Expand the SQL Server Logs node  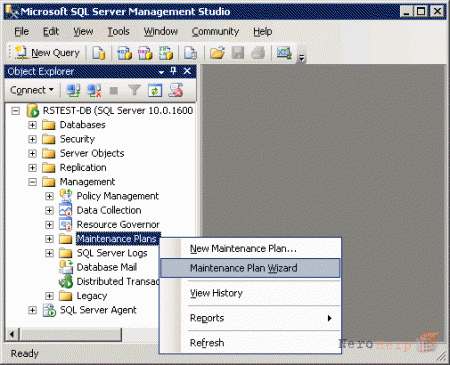(49, 253)
